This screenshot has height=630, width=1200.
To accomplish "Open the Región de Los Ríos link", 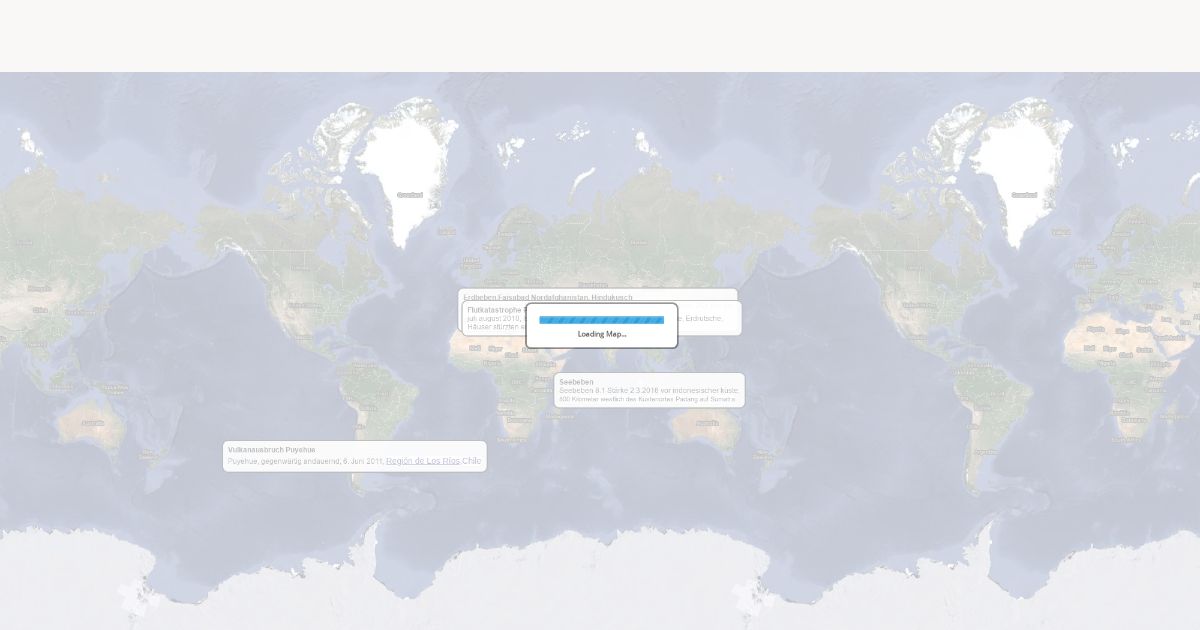I will click(x=423, y=461).
